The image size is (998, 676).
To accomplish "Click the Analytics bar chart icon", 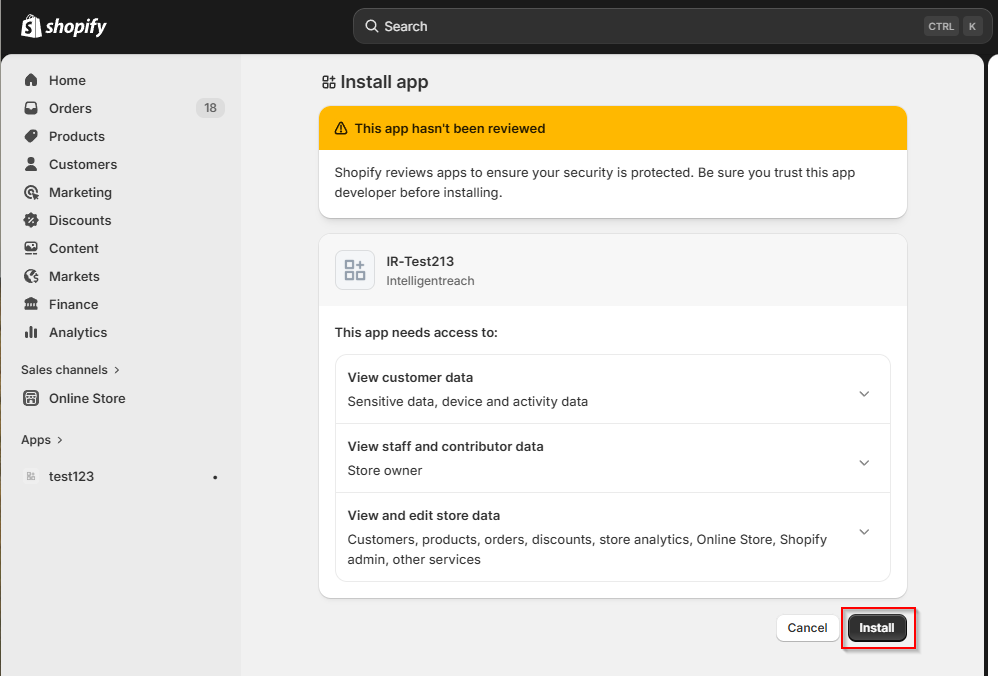I will point(31,332).
